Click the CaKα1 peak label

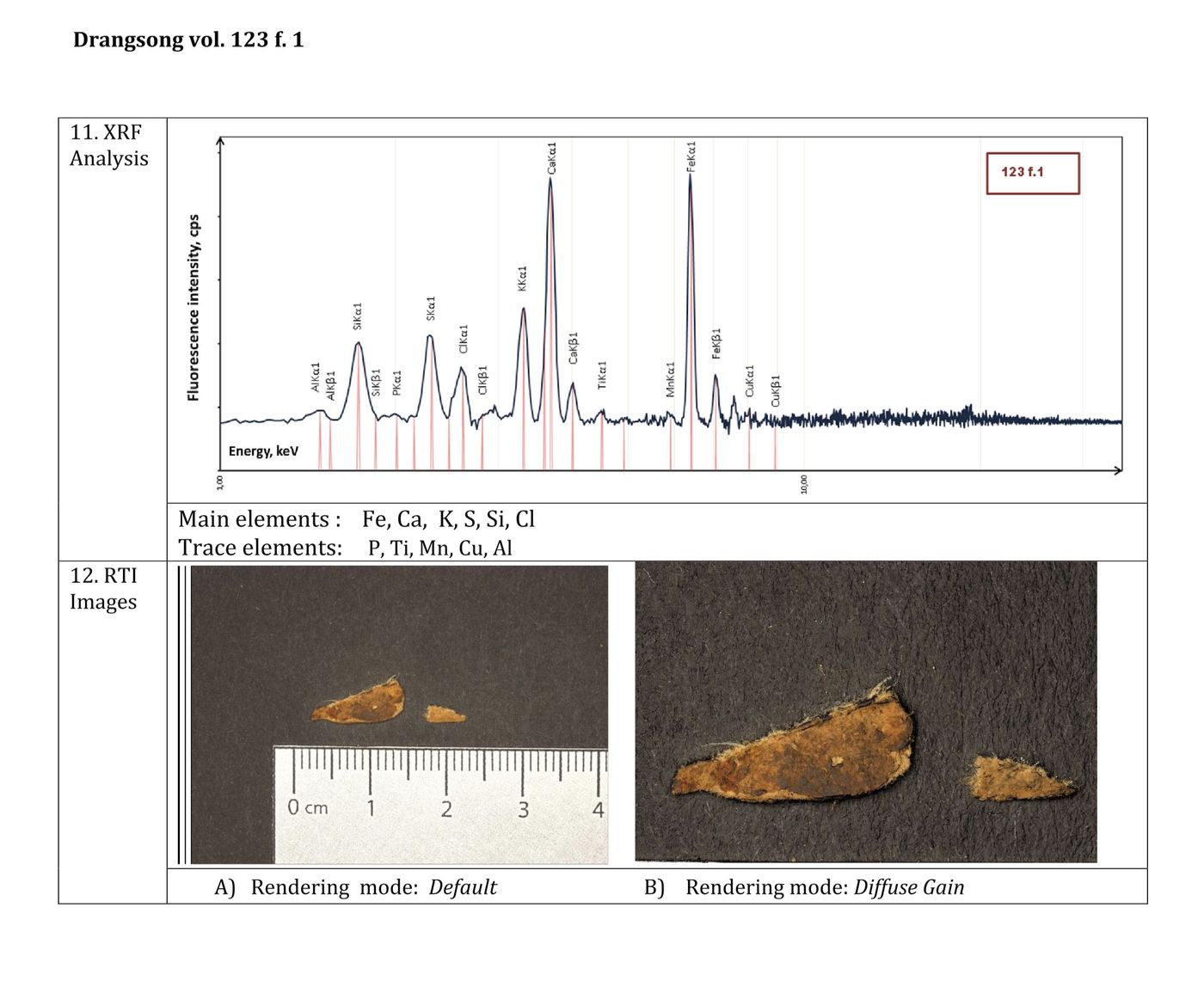551,158
